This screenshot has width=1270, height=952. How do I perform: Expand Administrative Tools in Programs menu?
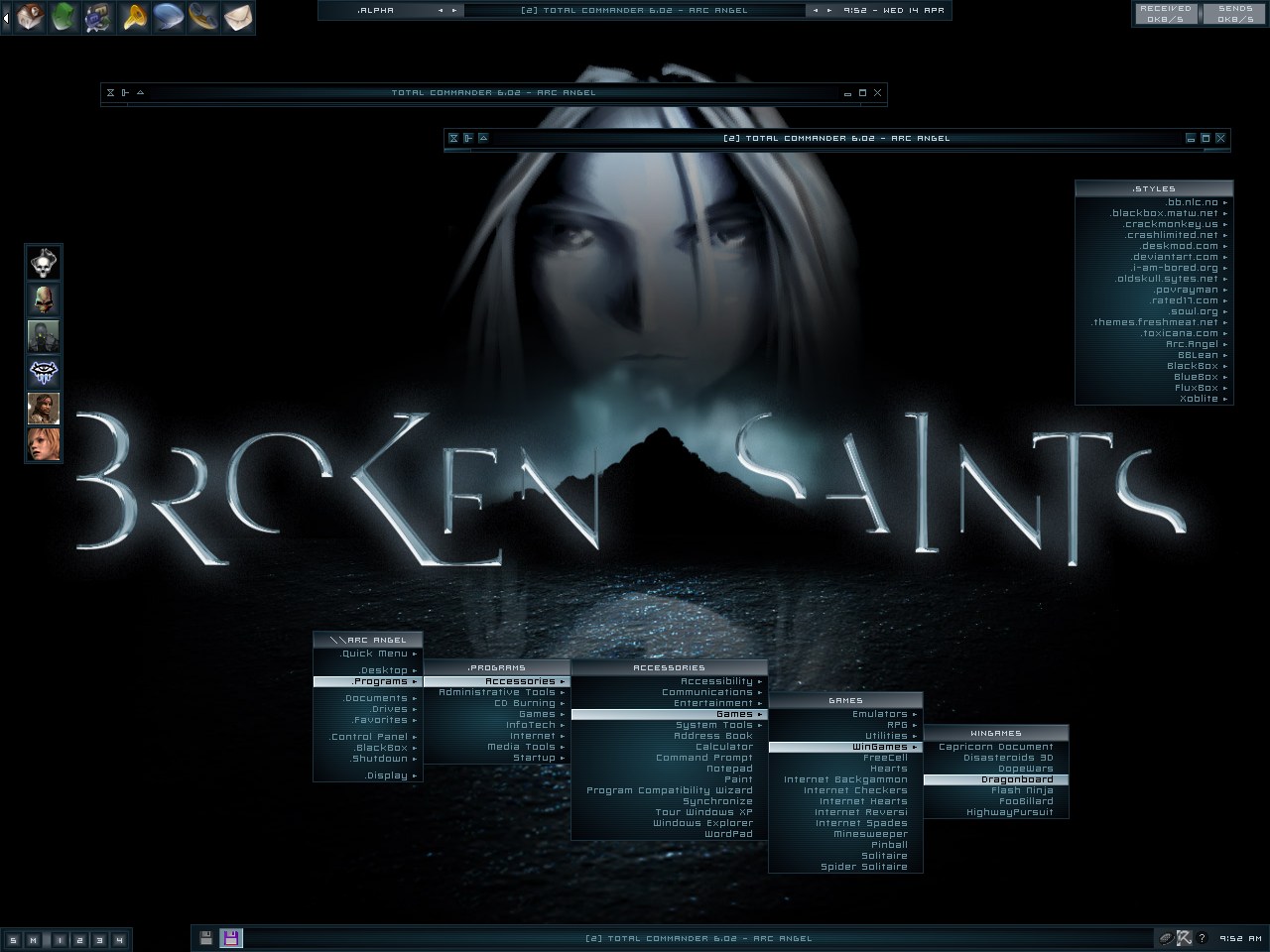pyautogui.click(x=497, y=692)
